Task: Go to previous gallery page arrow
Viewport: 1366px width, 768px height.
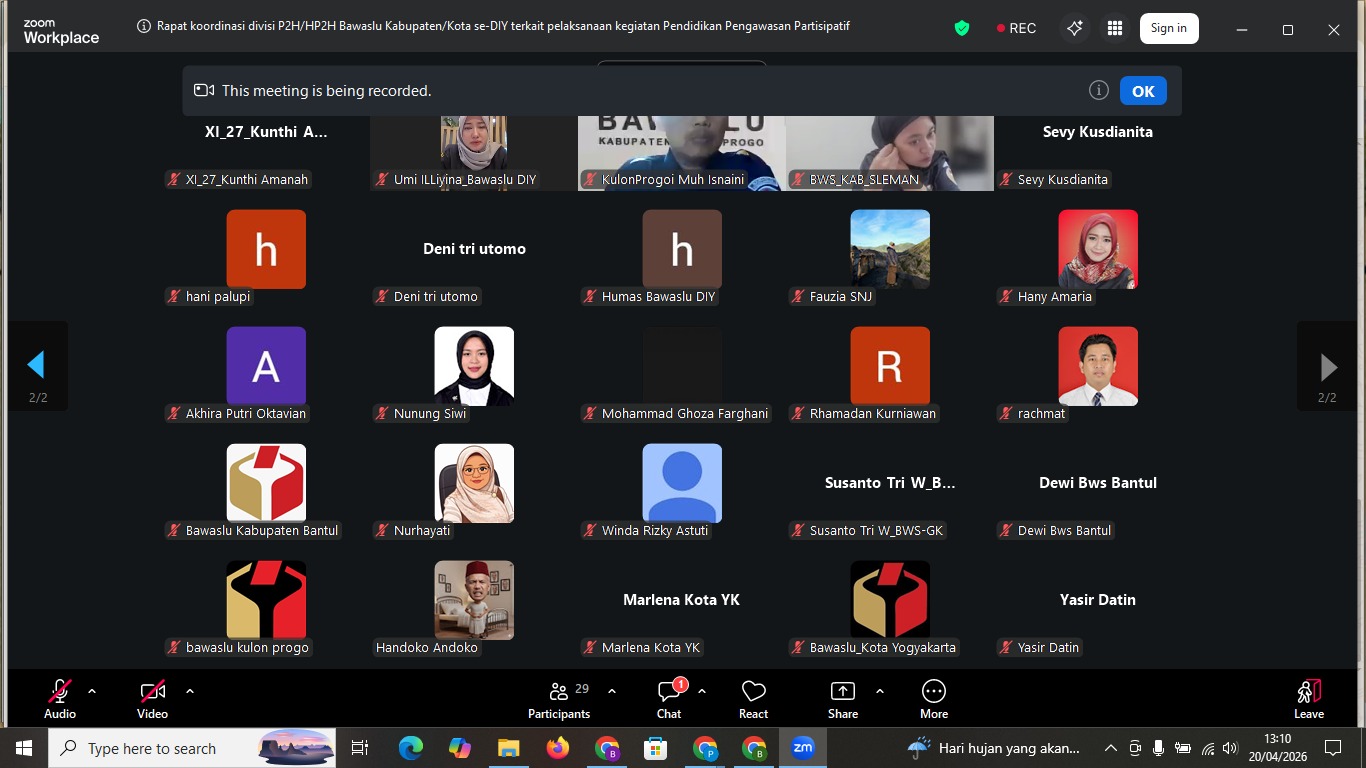Action: (37, 366)
